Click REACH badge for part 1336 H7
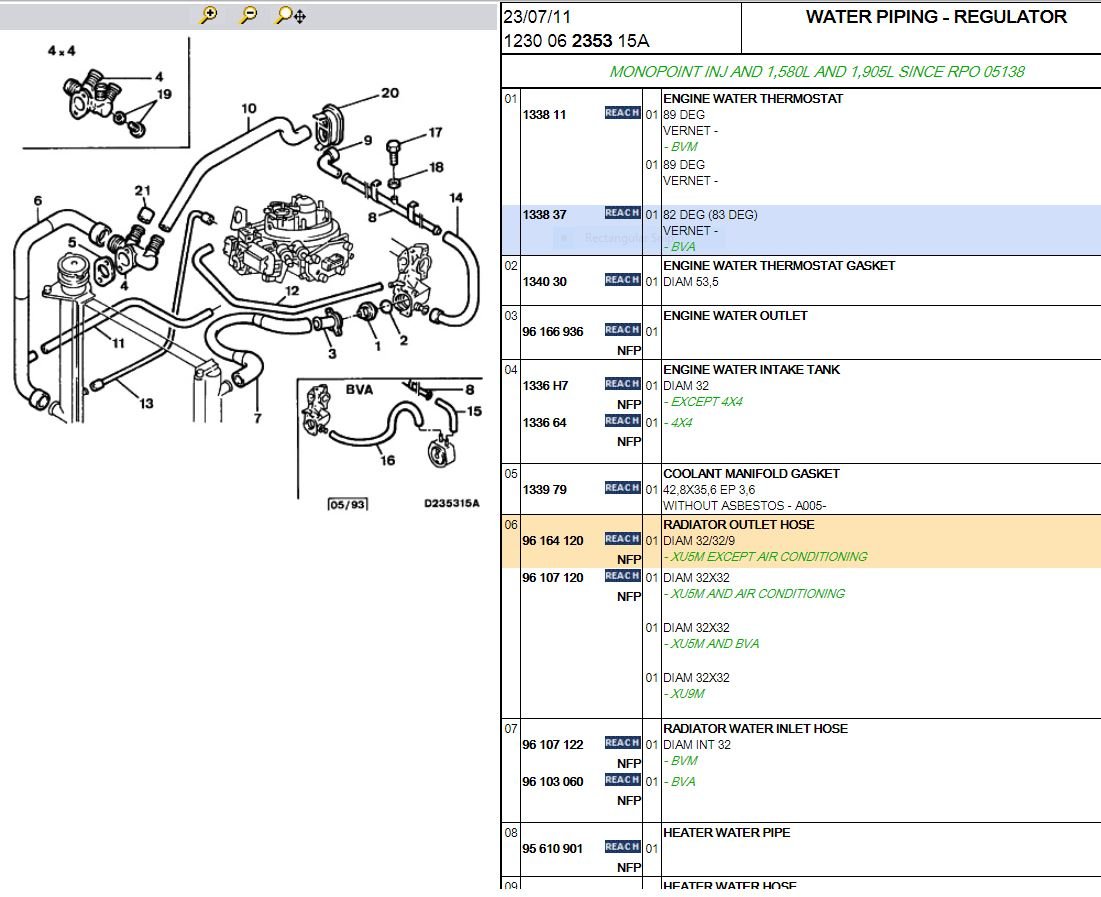 point(622,384)
